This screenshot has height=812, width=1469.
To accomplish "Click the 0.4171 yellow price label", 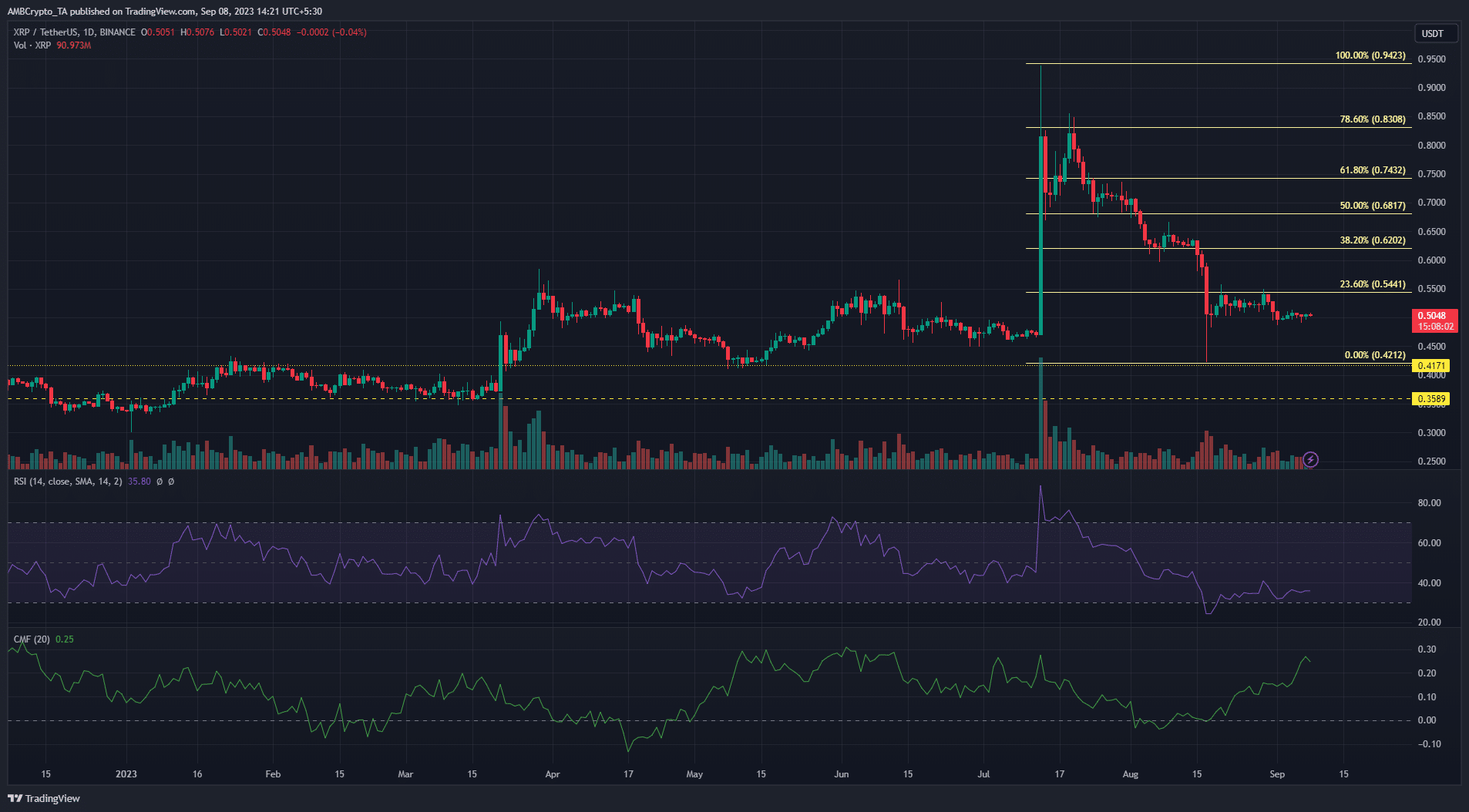I will click(1431, 366).
